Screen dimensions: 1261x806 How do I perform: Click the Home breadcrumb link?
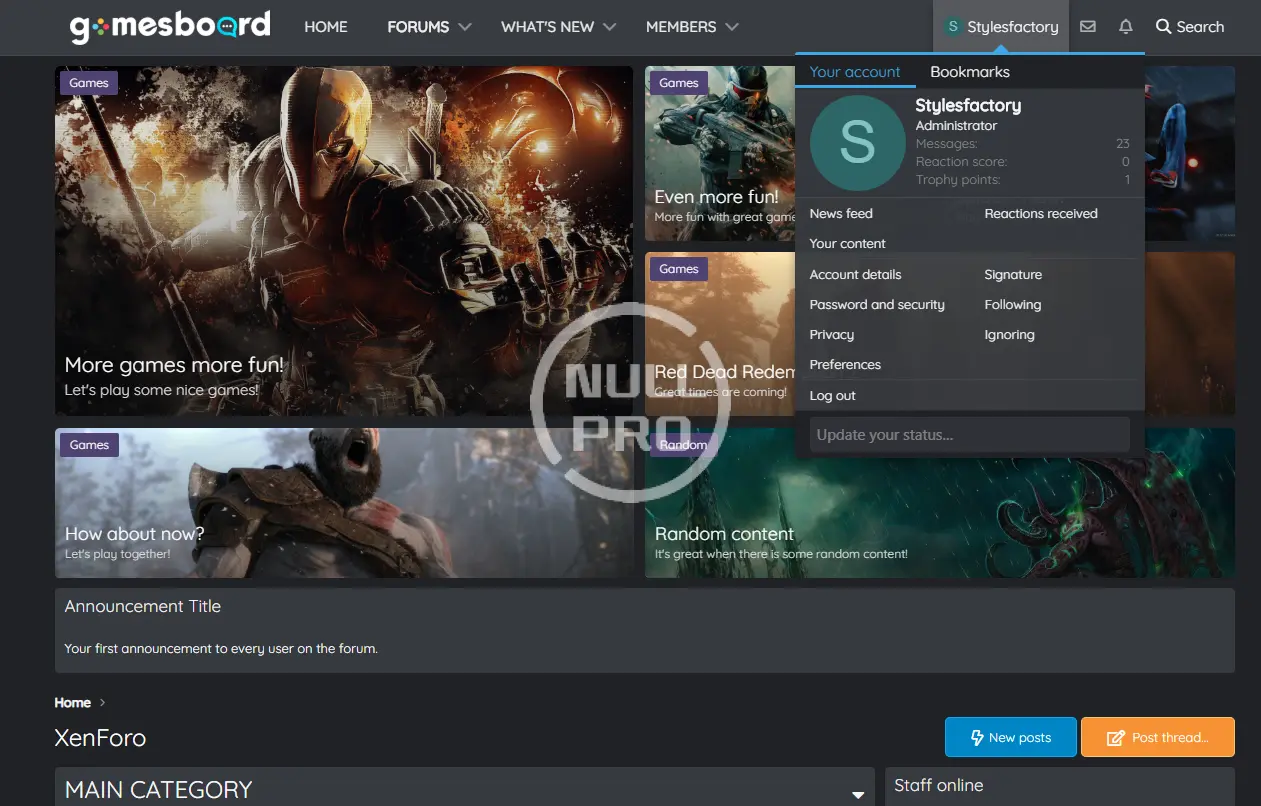pos(73,703)
